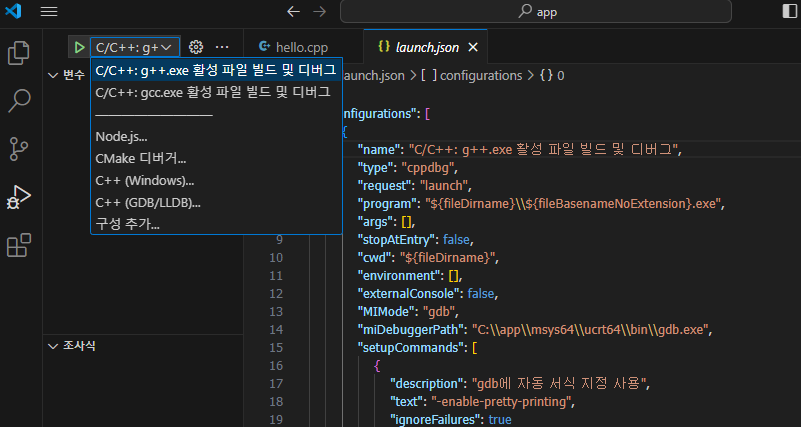Select g++.exe 활성 파일 빌드 및 디버그 option

(216, 70)
